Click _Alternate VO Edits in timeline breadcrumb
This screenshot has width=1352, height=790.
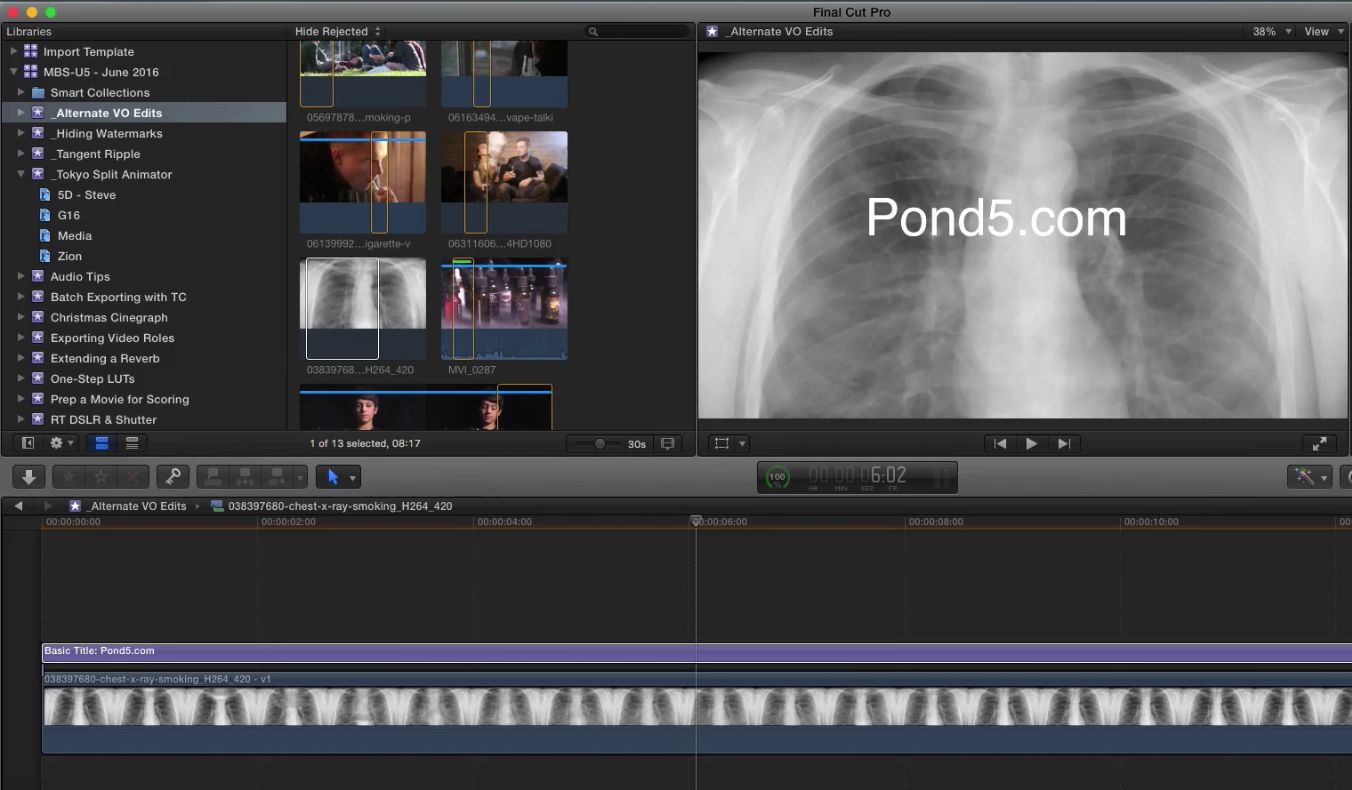(127, 506)
